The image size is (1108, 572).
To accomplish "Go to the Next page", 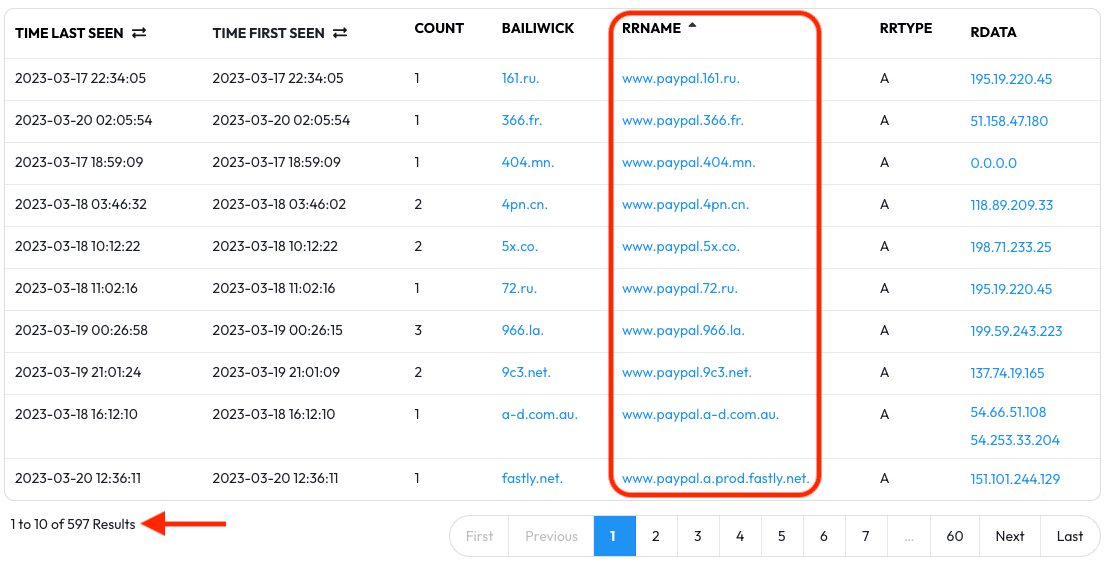I will coord(1010,536).
